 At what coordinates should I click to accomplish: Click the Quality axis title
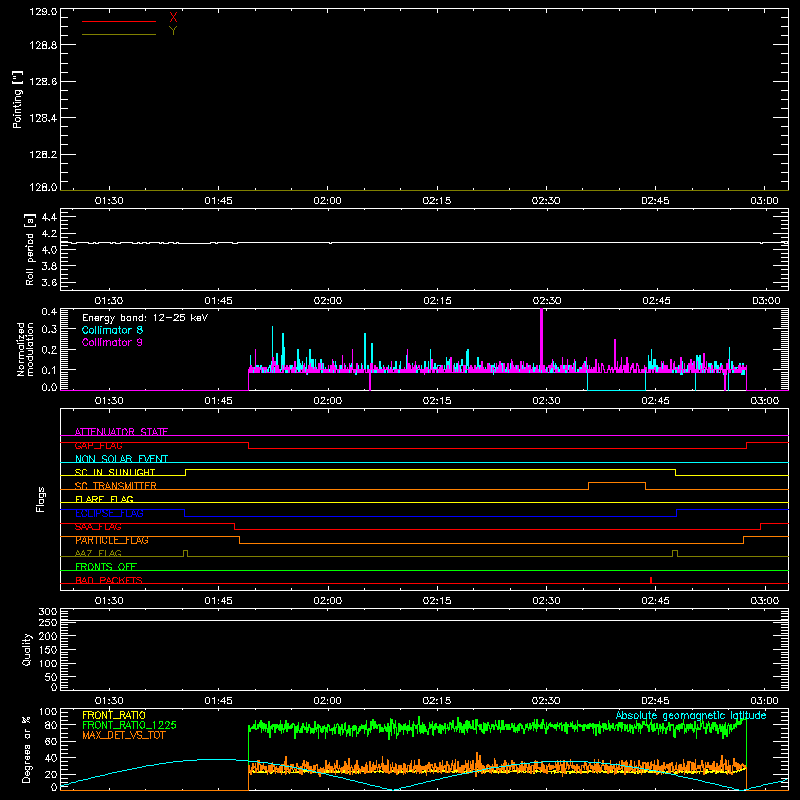coord(27,649)
